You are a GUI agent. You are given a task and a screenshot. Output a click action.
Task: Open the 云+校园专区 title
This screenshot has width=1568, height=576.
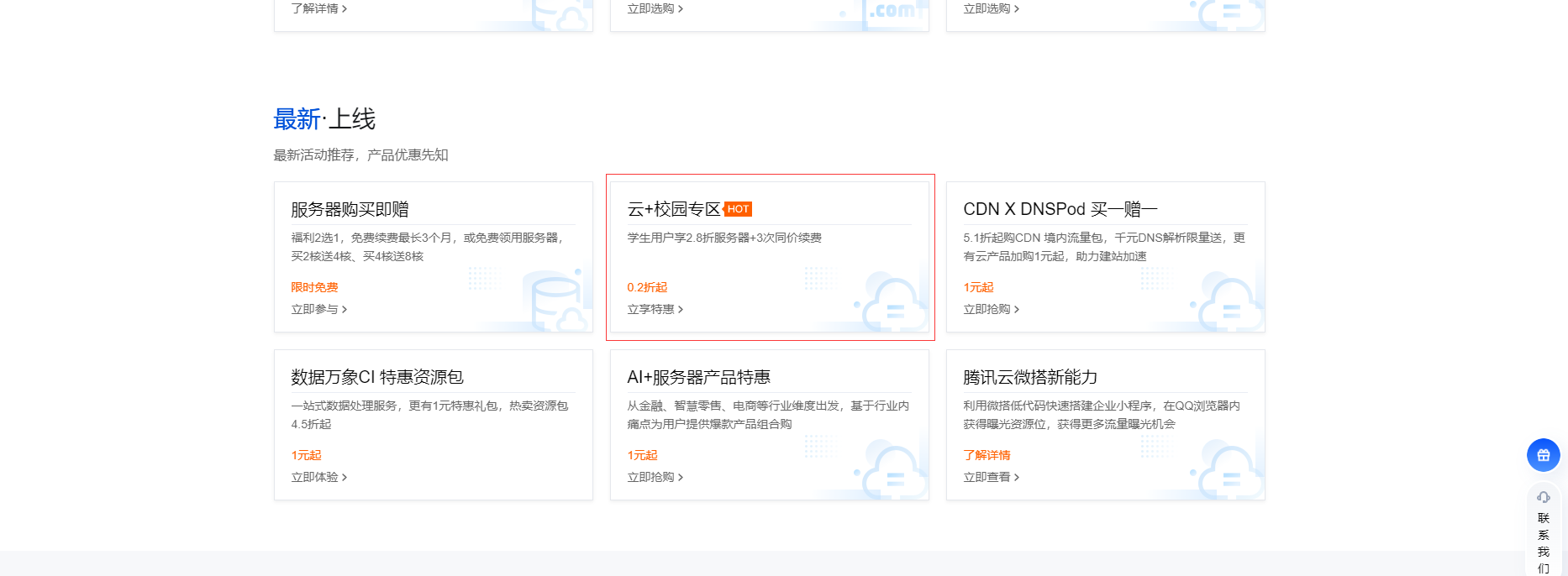point(674,209)
